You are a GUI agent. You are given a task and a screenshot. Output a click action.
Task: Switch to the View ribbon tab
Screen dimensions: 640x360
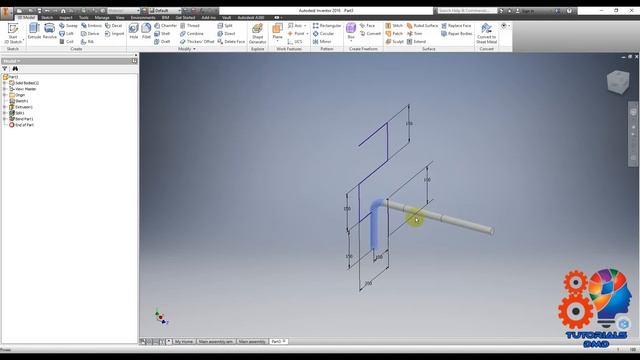120,18
